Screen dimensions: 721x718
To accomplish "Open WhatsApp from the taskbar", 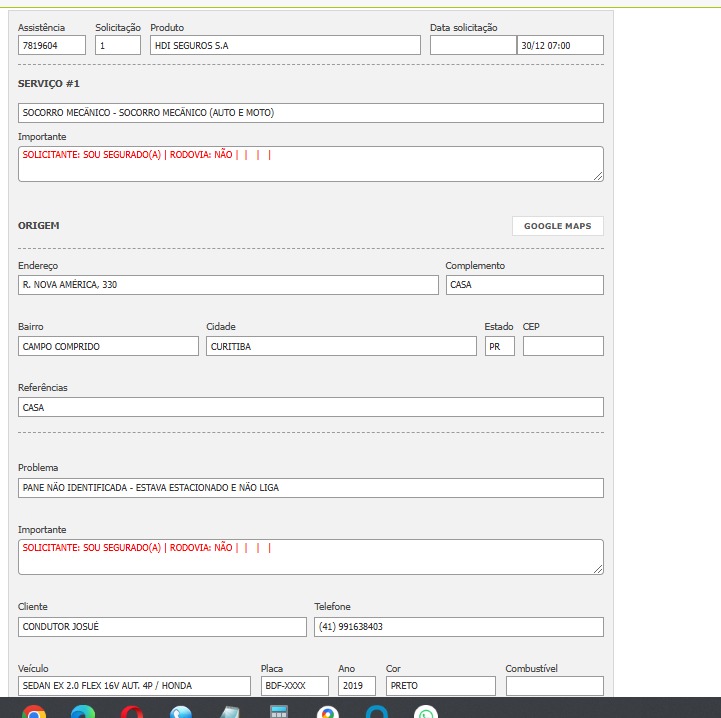I will tap(426, 712).
